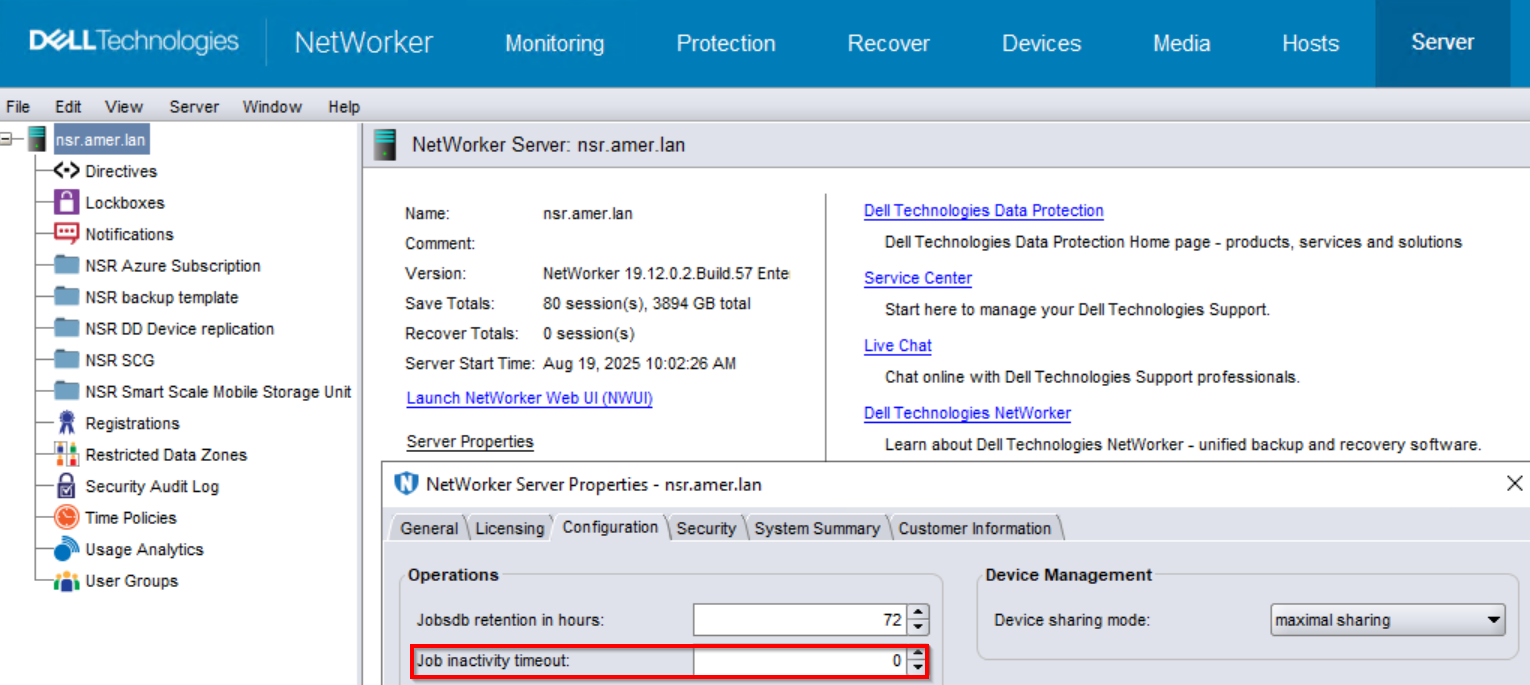The height and width of the screenshot is (685, 1530).
Task: Click the Server Properties link
Action: (470, 441)
